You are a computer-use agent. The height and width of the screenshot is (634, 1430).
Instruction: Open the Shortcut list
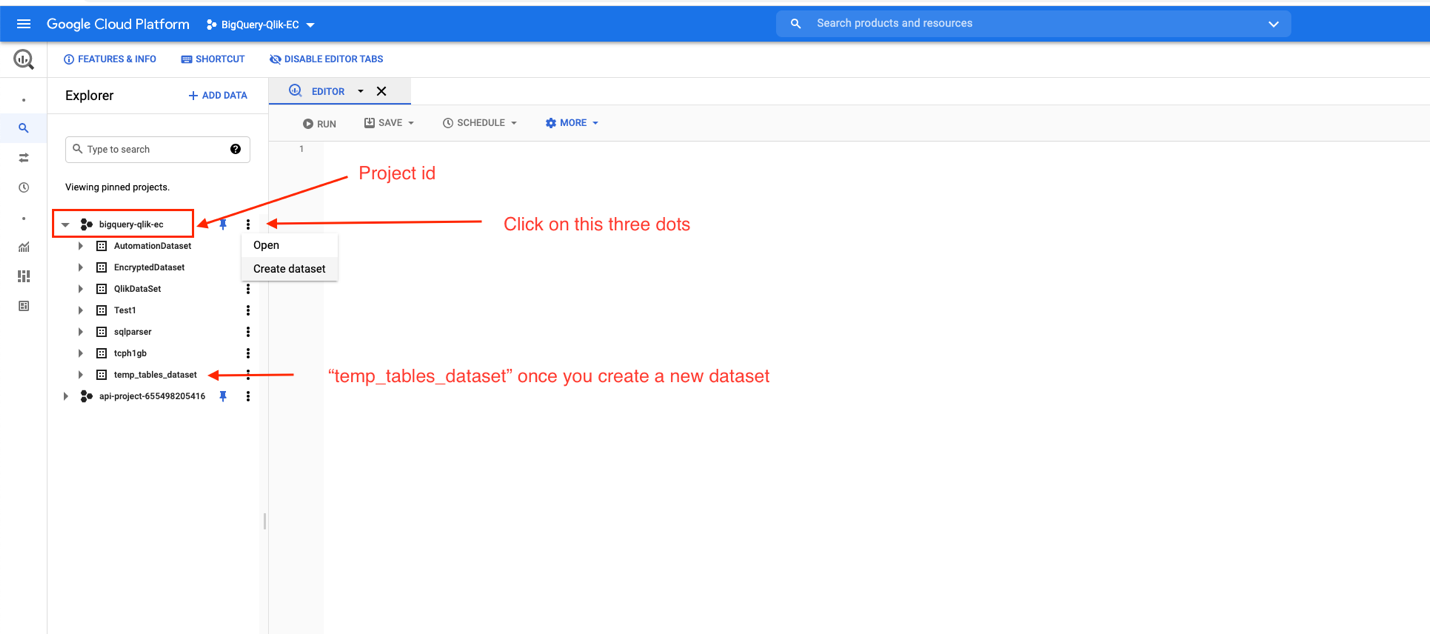click(213, 59)
